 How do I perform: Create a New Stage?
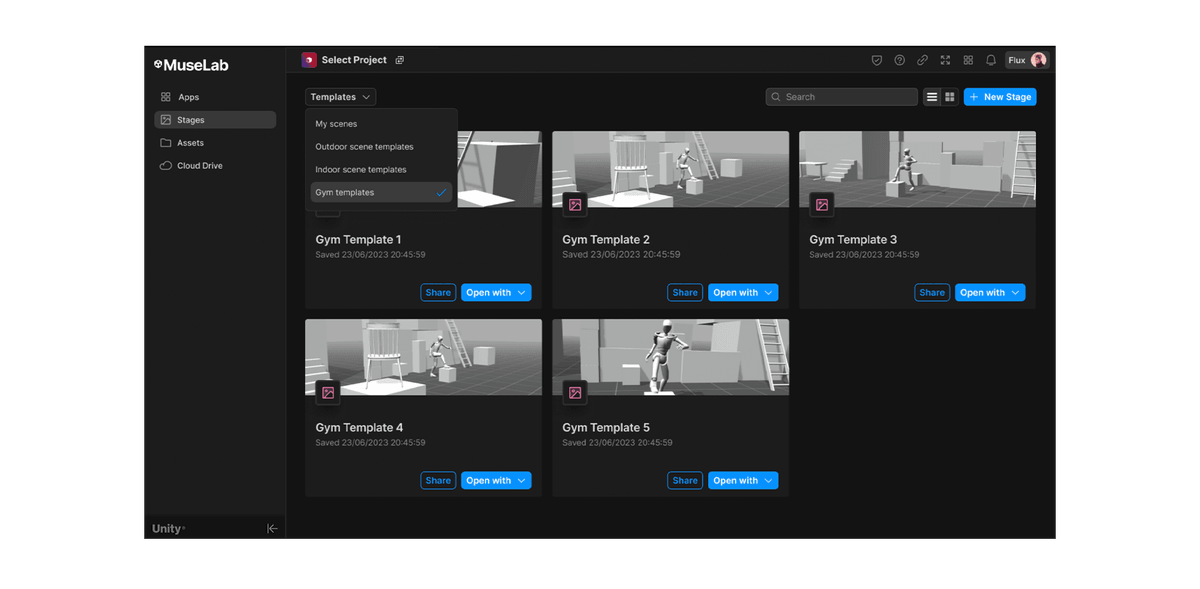[x=1000, y=97]
